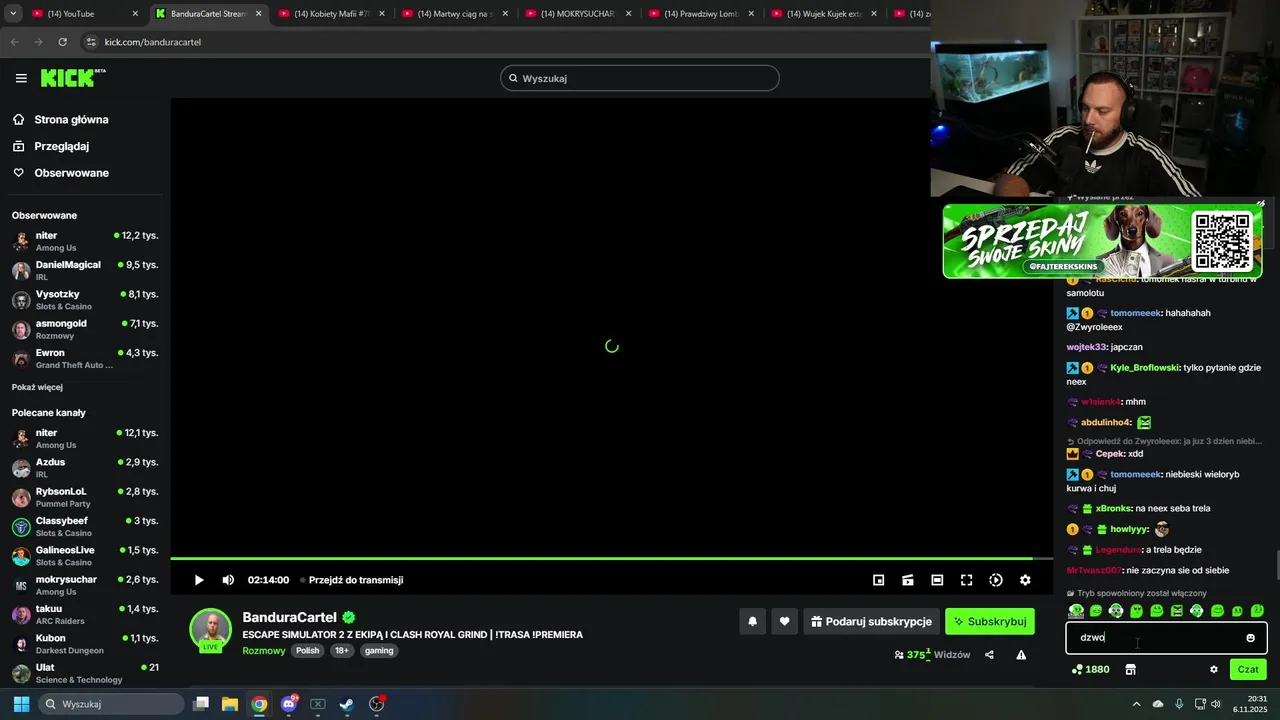Screen dimensions: 1280x720
Task: Open Steam from the taskbar
Action: click(347, 704)
